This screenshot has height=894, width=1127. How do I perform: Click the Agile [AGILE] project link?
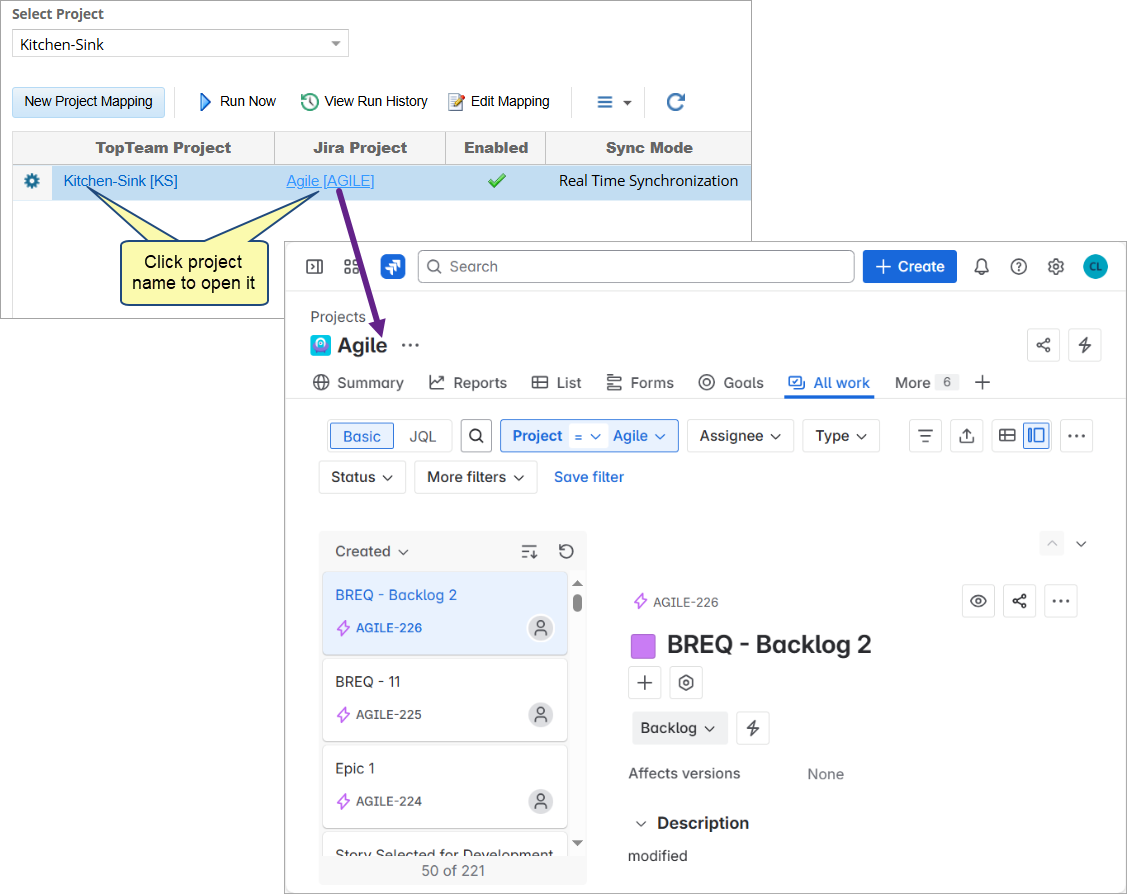click(330, 181)
